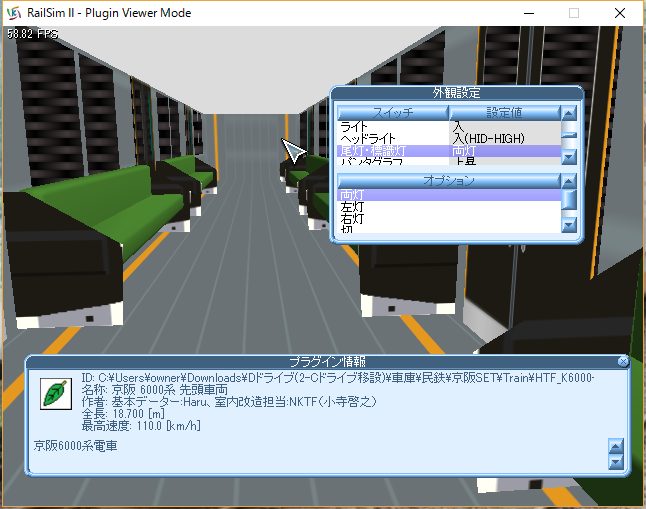This screenshot has height=509, width=646.
Task: Select the 尾灯・標識灯 switch row
Action: pos(449,151)
